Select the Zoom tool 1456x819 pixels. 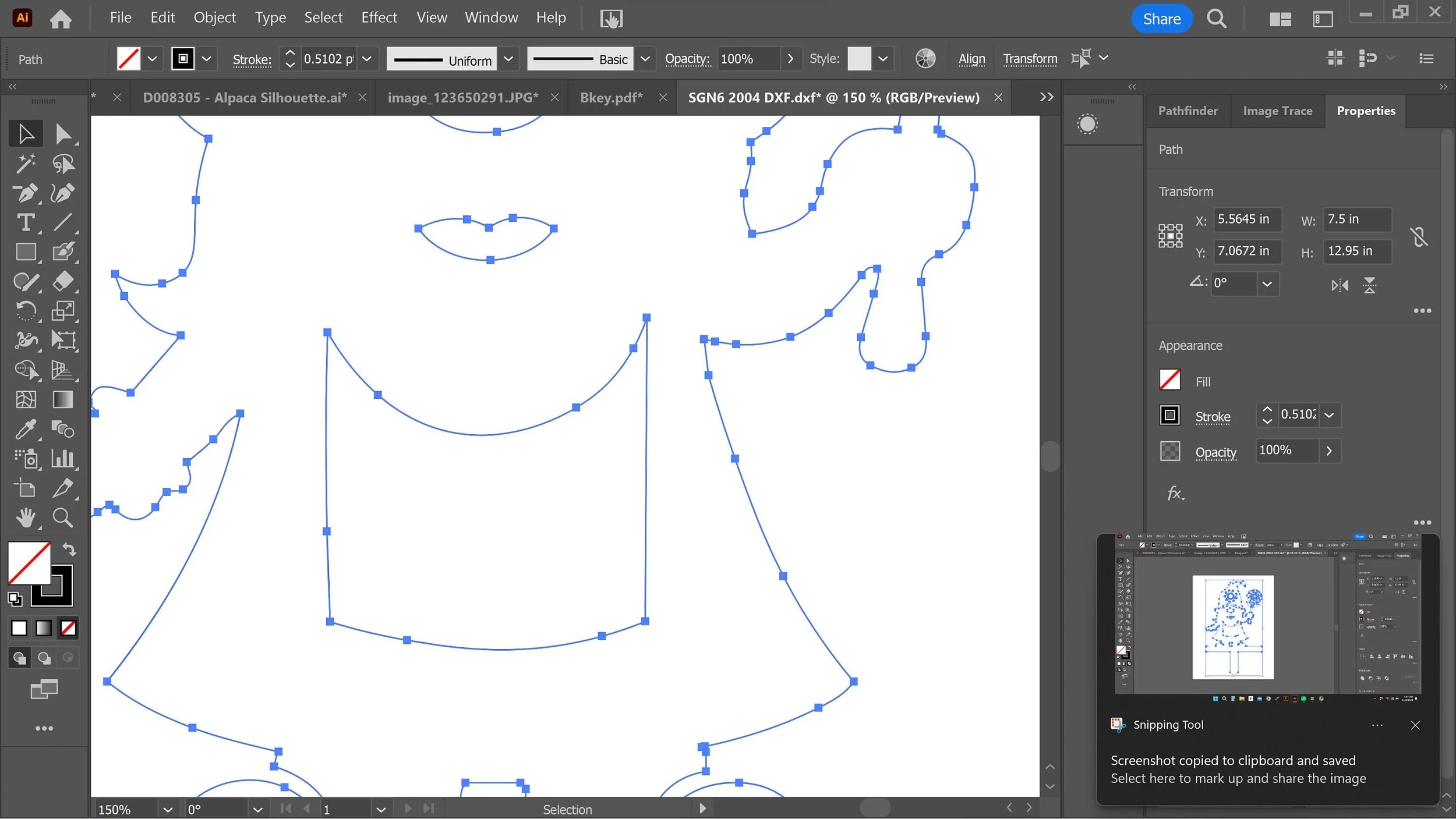62,517
